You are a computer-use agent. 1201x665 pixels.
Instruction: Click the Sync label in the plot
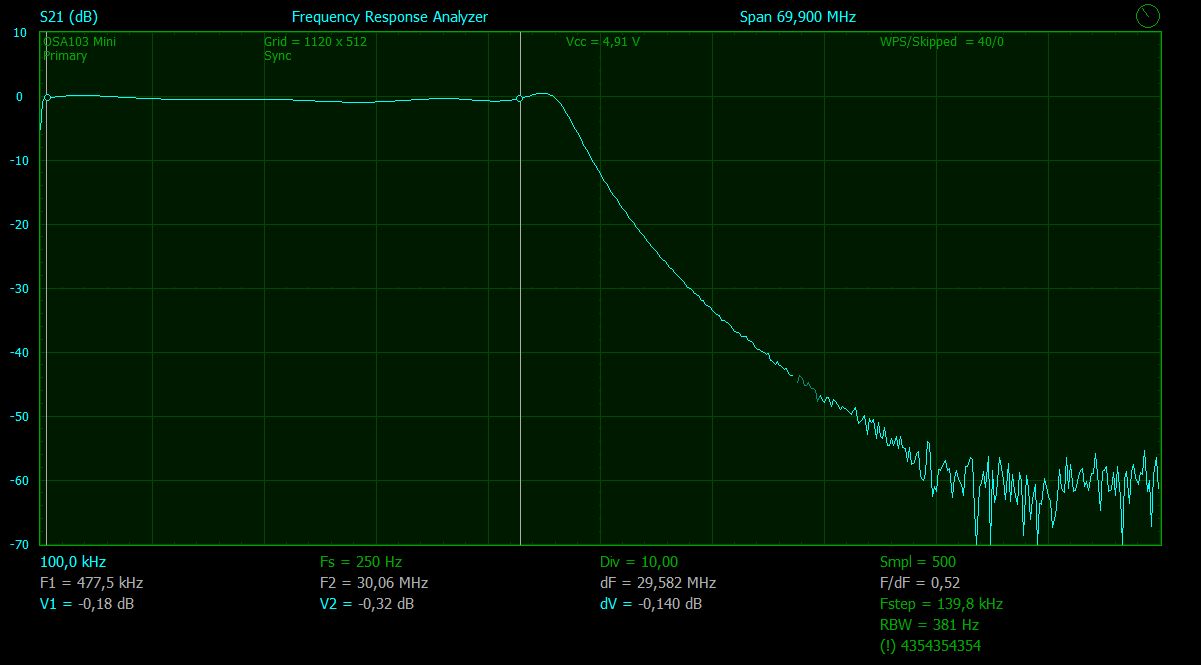[x=277, y=56]
